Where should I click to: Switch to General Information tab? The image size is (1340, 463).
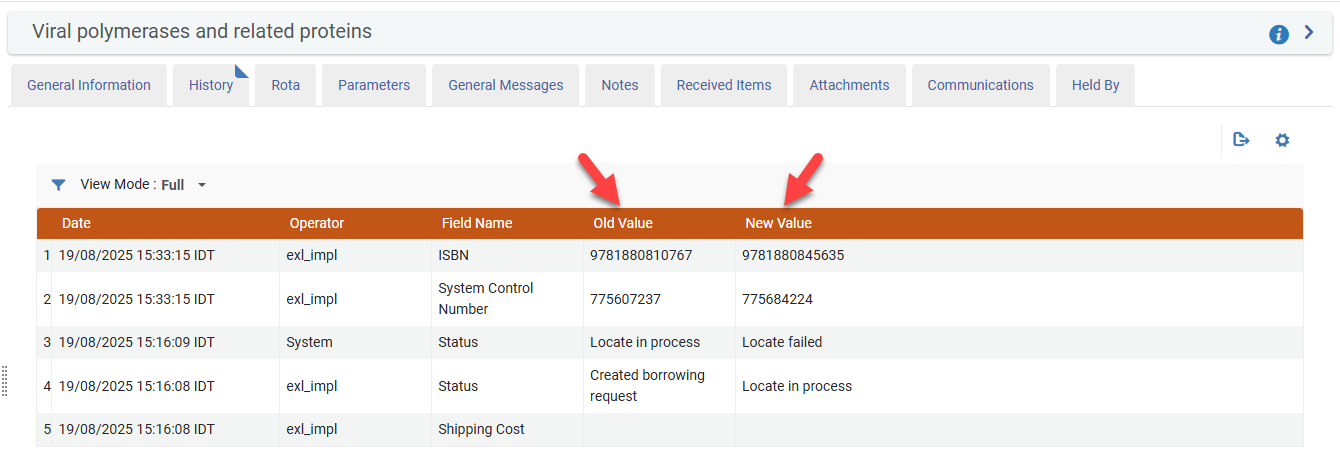click(x=89, y=85)
